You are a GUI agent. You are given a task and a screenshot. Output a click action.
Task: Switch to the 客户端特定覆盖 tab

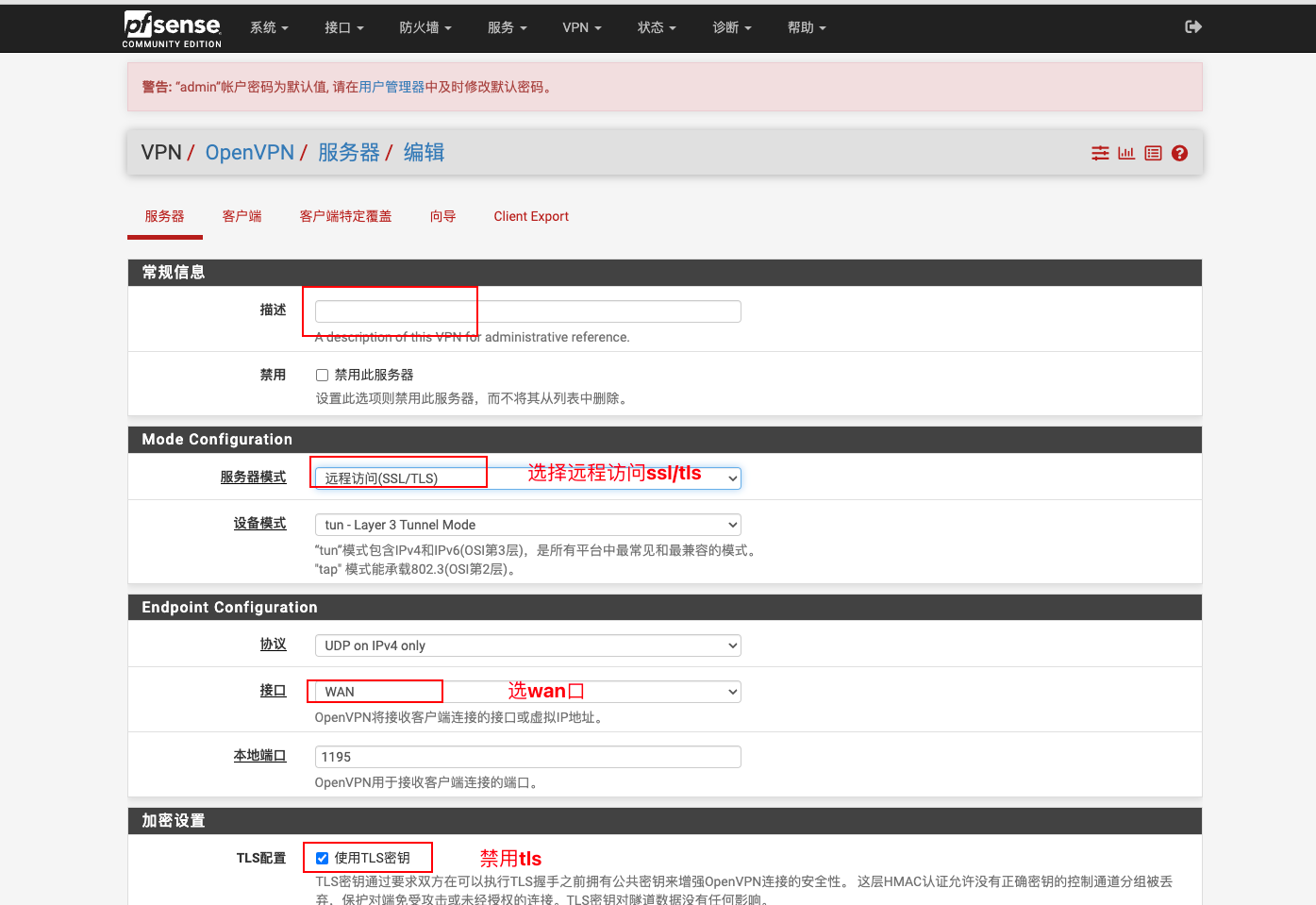pyautogui.click(x=345, y=216)
